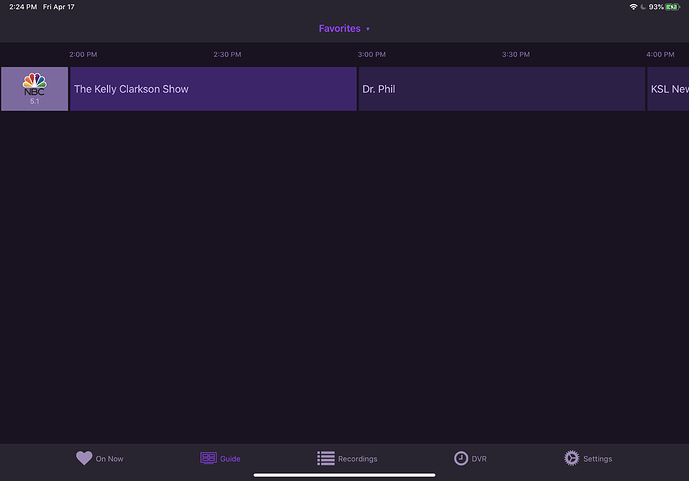Switch to the Recordings tab label
689x481 pixels.
point(357,459)
